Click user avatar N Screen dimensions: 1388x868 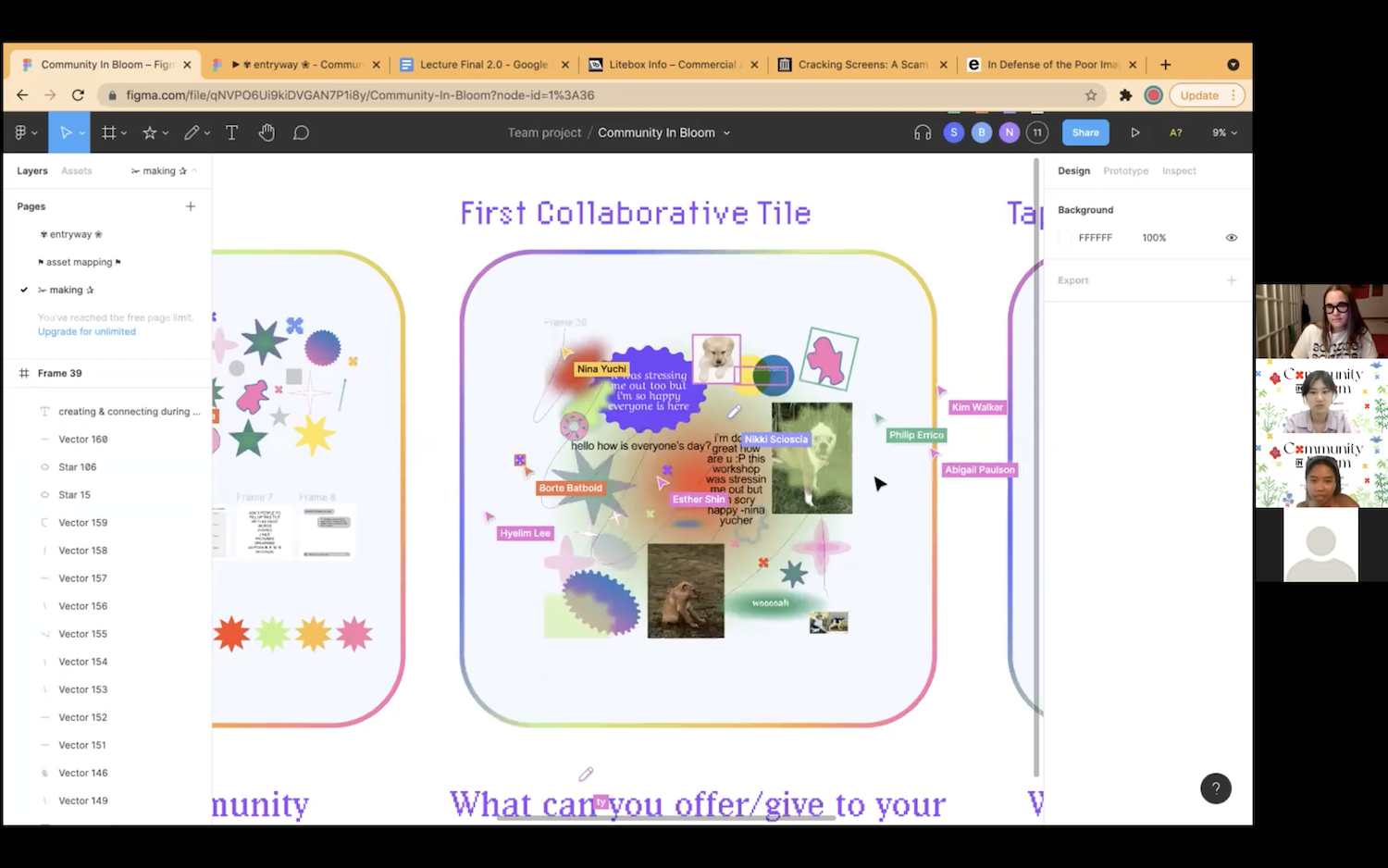1010,132
